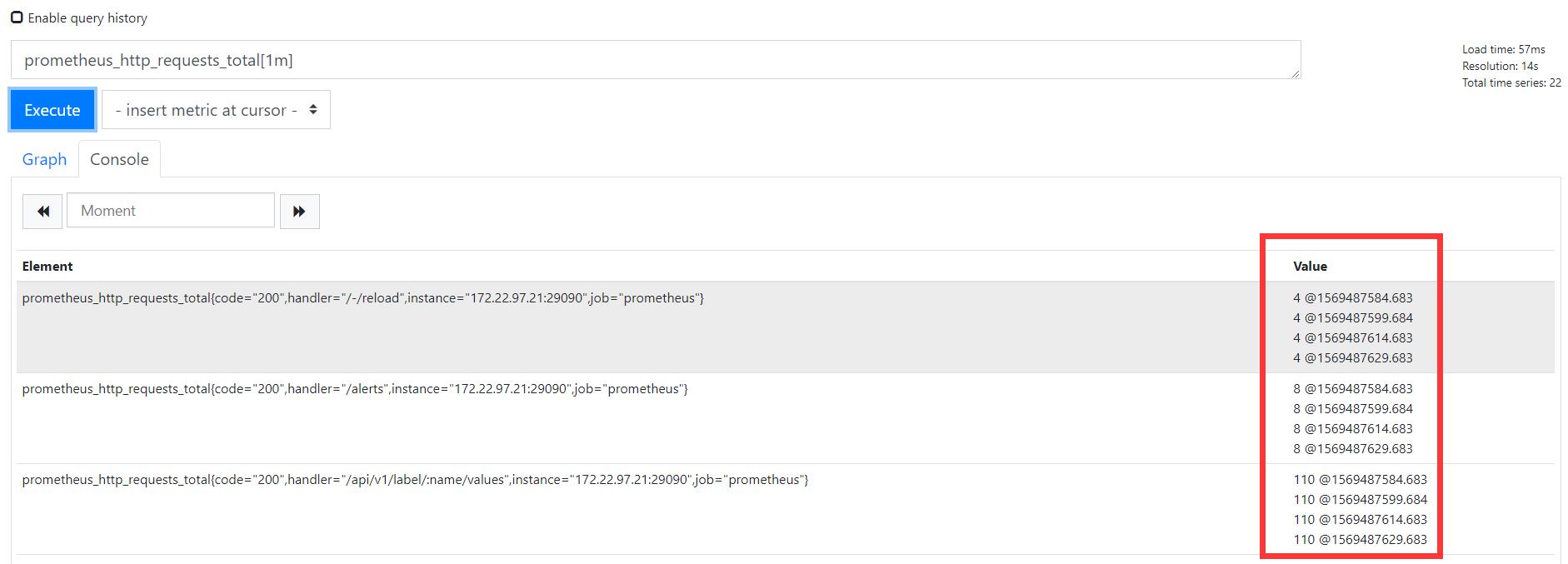Click the first value 4 @1569487584.683

tap(1352, 298)
